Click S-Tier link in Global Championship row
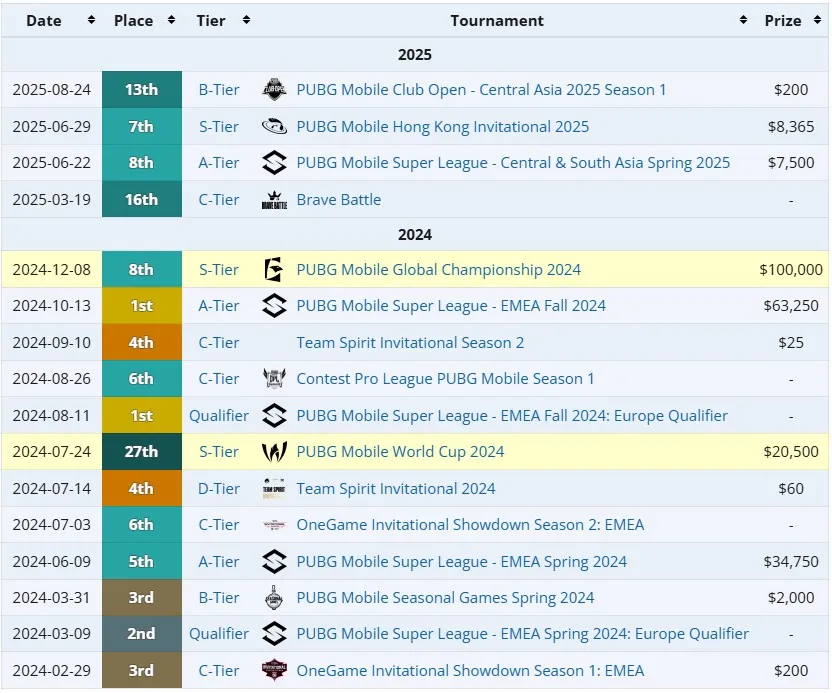The height and width of the screenshot is (693, 832). [219, 270]
